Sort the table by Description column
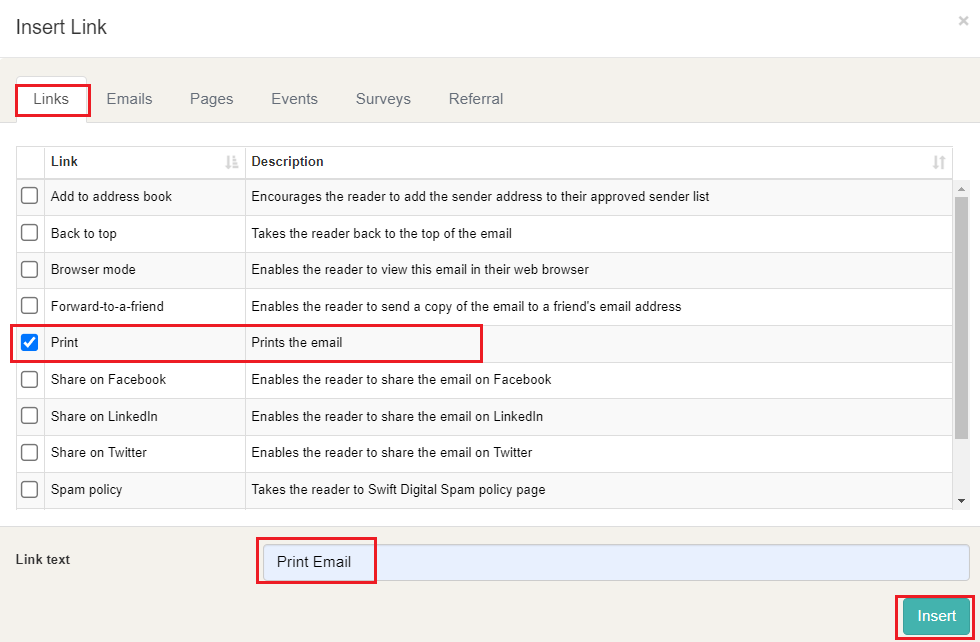 (x=939, y=163)
